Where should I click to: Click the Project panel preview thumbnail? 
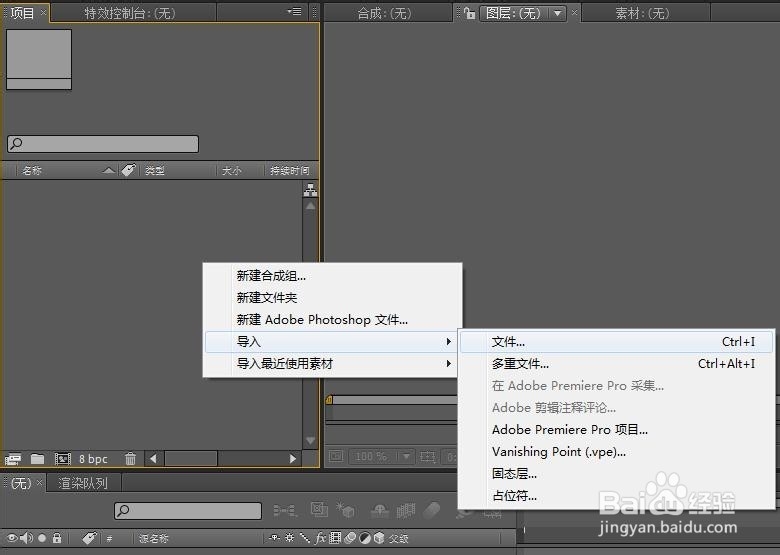[39, 59]
